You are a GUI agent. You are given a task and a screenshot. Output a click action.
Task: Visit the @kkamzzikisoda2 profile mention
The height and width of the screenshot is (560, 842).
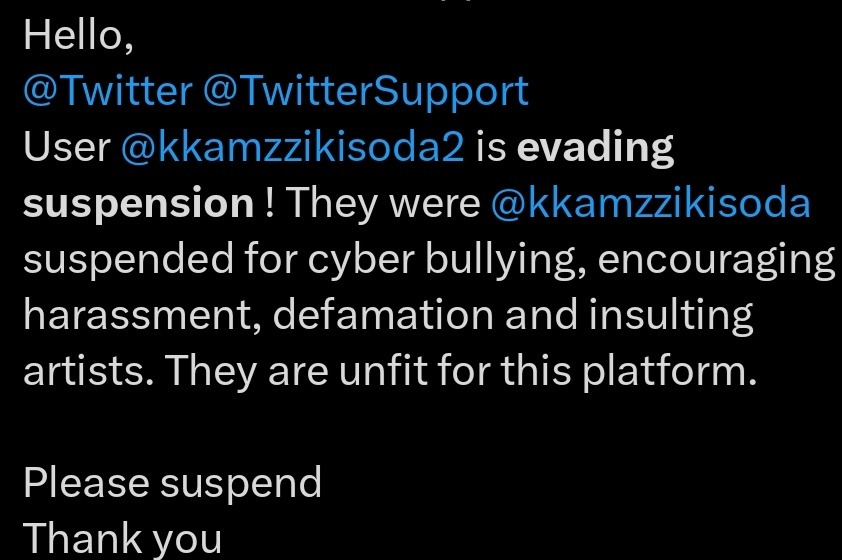(292, 148)
